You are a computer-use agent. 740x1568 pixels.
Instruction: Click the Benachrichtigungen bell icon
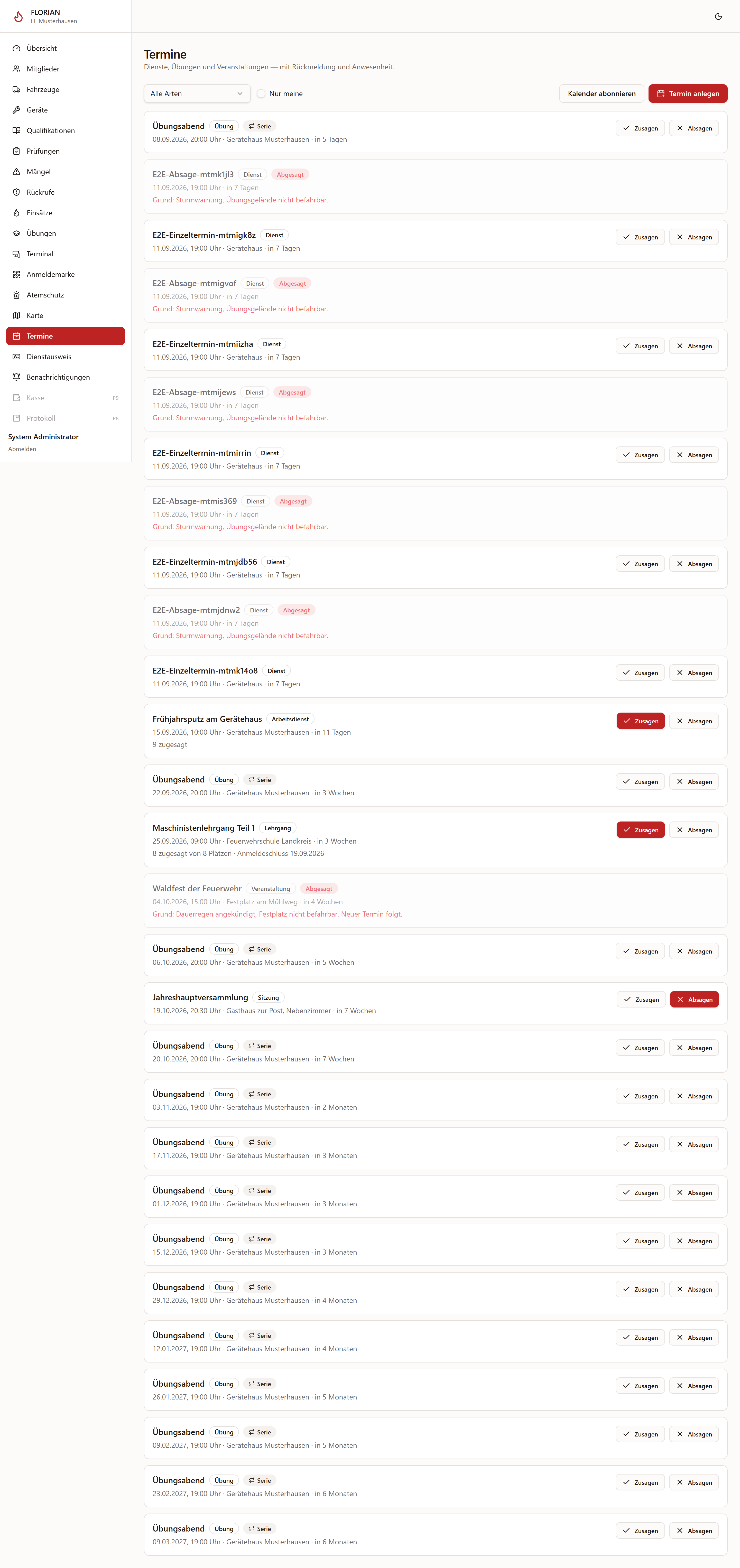(x=16, y=377)
